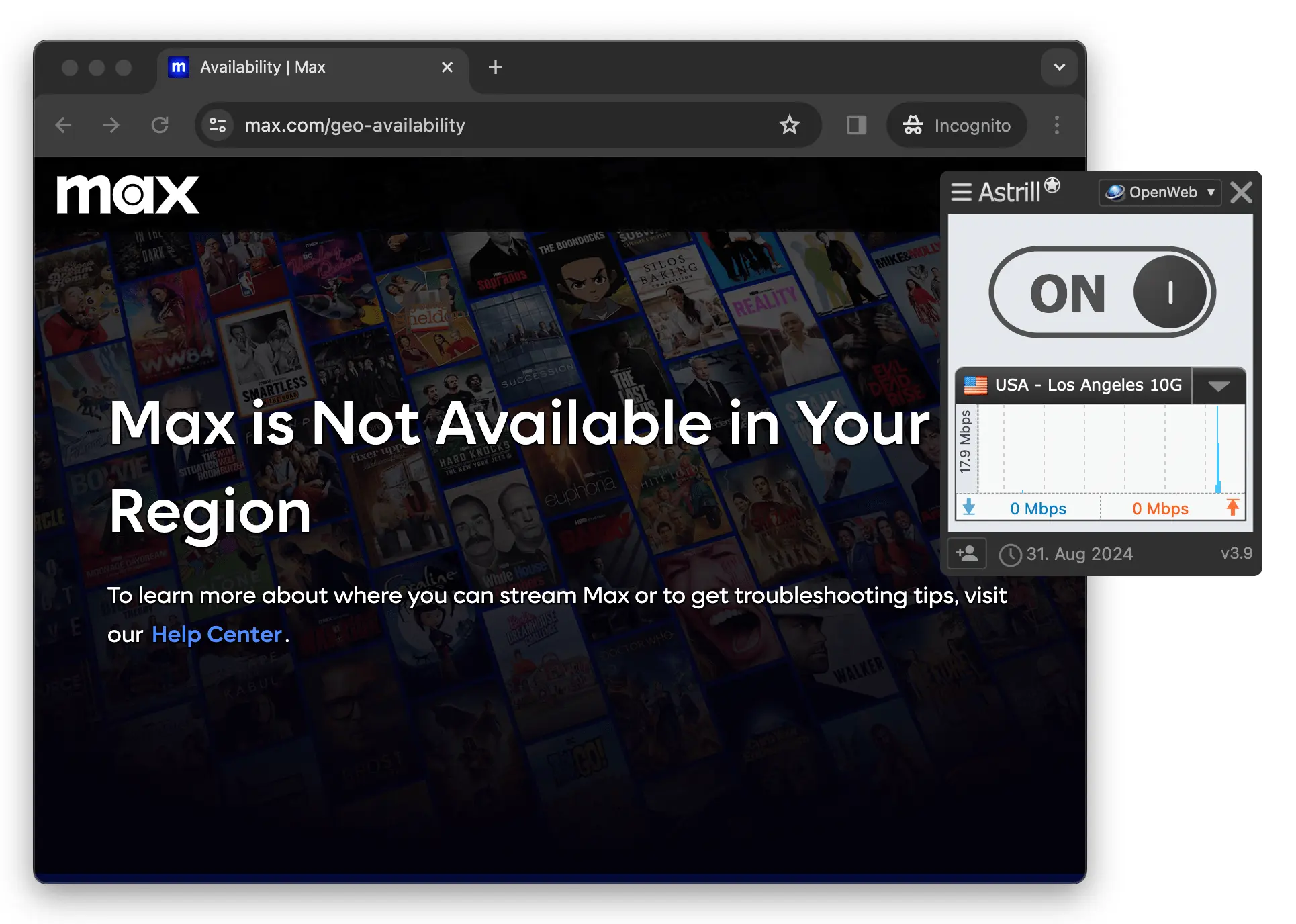Click the Astrill logo text
This screenshot has height=924, width=1296.
[1019, 191]
